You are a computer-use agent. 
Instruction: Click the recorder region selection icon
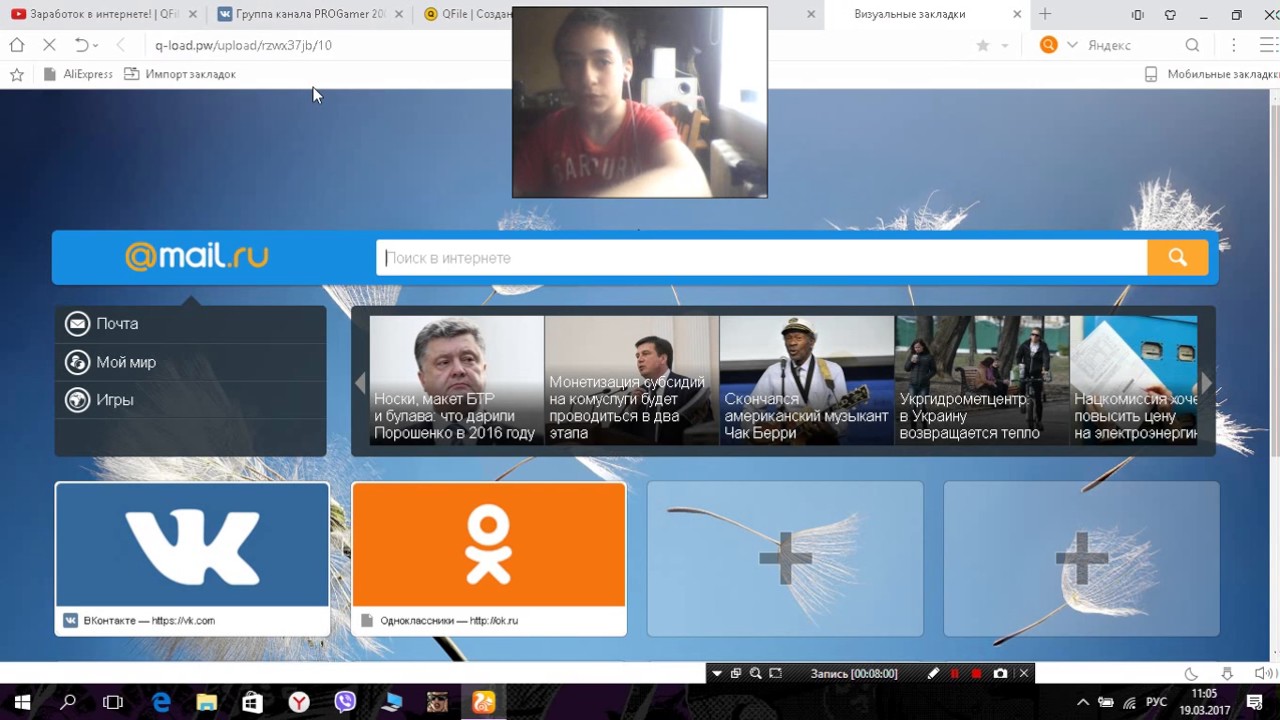[775, 674]
